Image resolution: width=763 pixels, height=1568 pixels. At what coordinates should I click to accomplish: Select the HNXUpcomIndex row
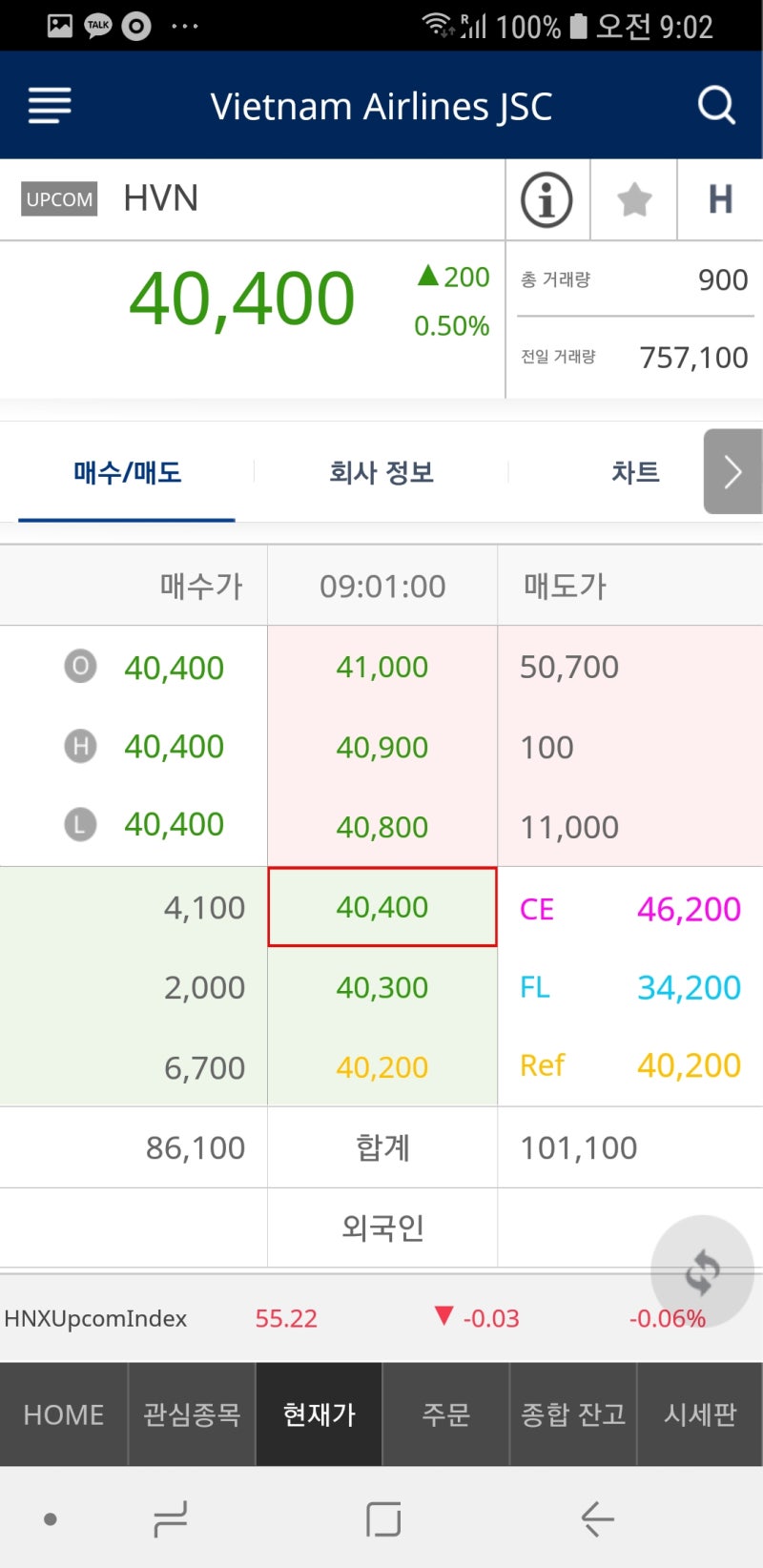pos(286,1318)
